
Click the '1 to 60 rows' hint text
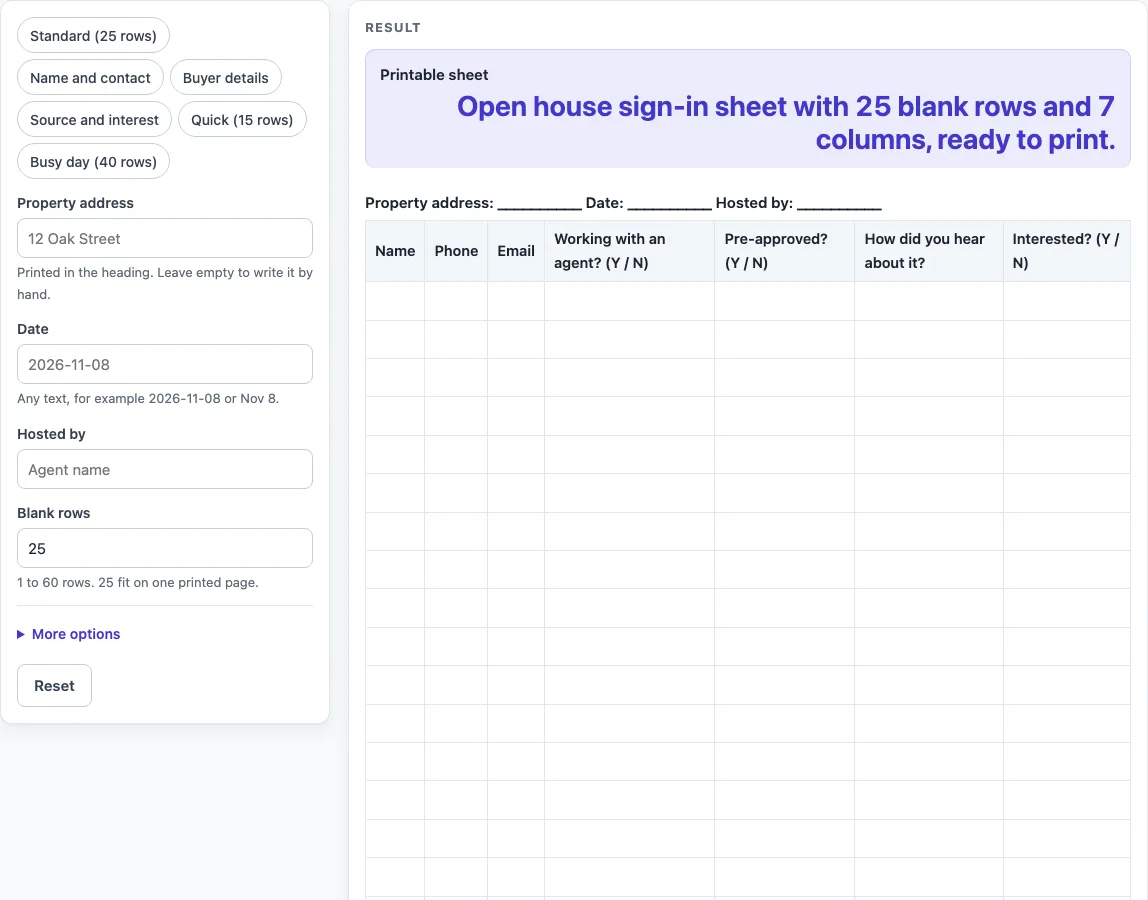138,582
